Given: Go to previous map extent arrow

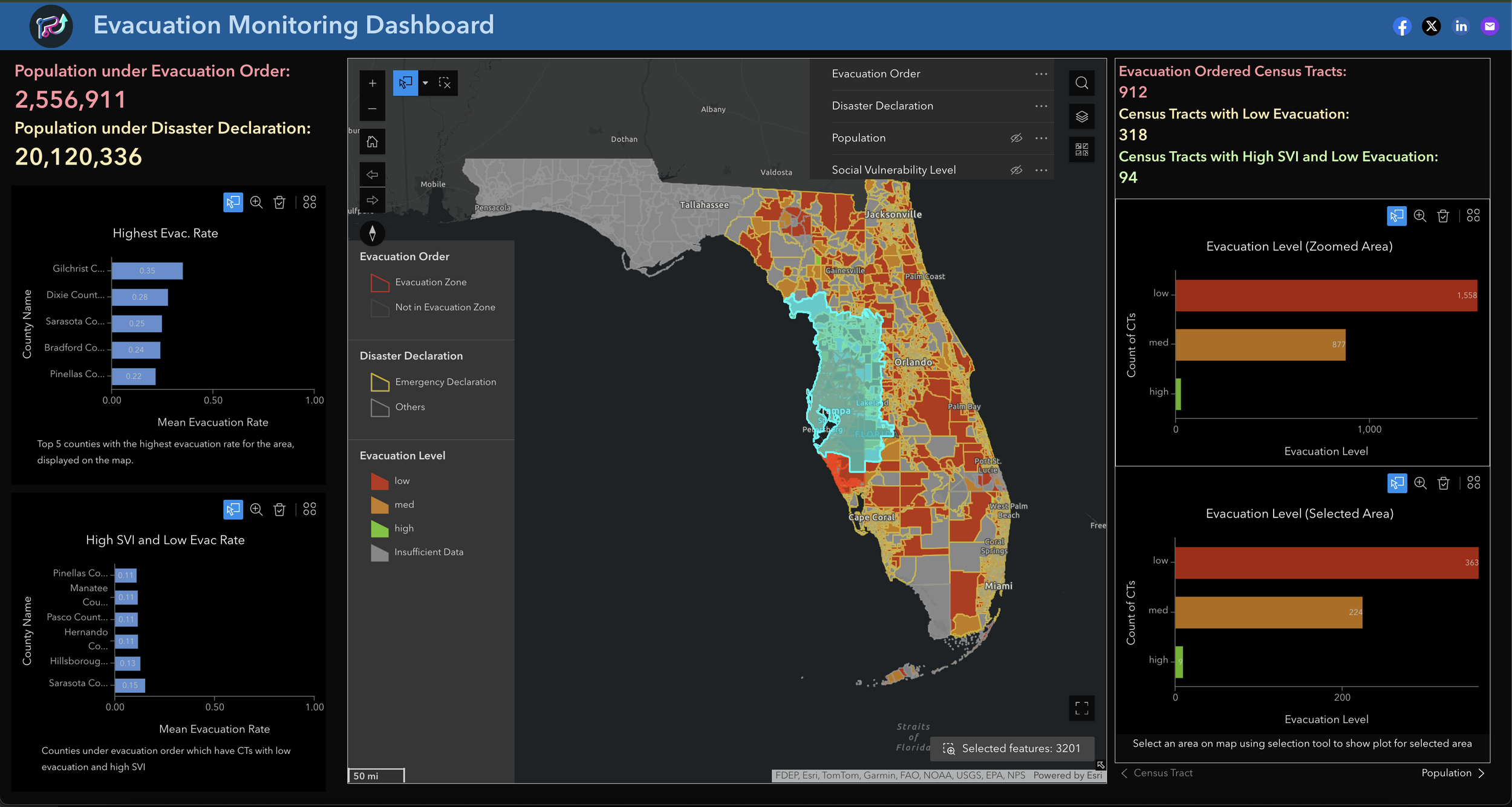Looking at the screenshot, I should (372, 174).
